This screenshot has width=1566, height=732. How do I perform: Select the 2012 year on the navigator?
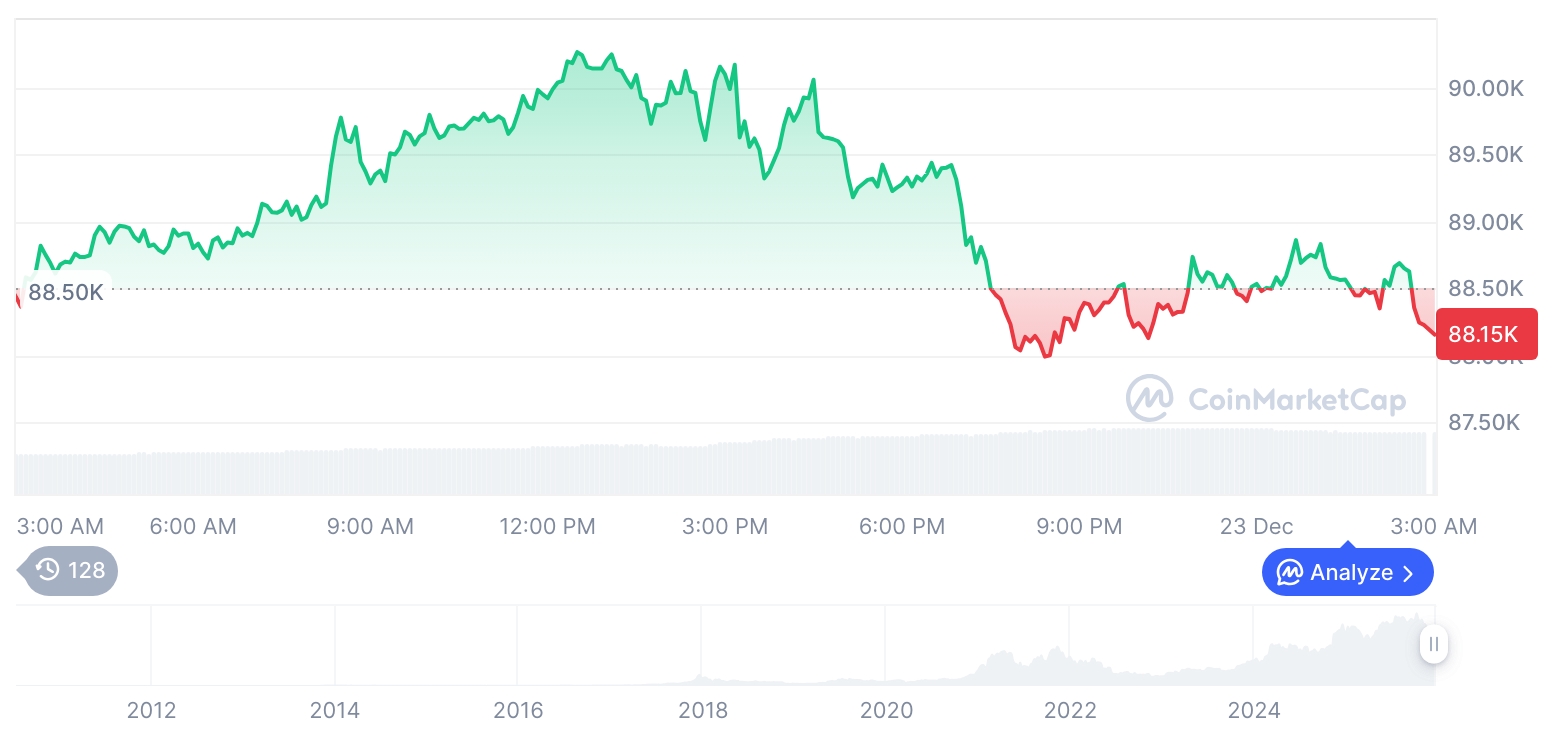click(151, 711)
